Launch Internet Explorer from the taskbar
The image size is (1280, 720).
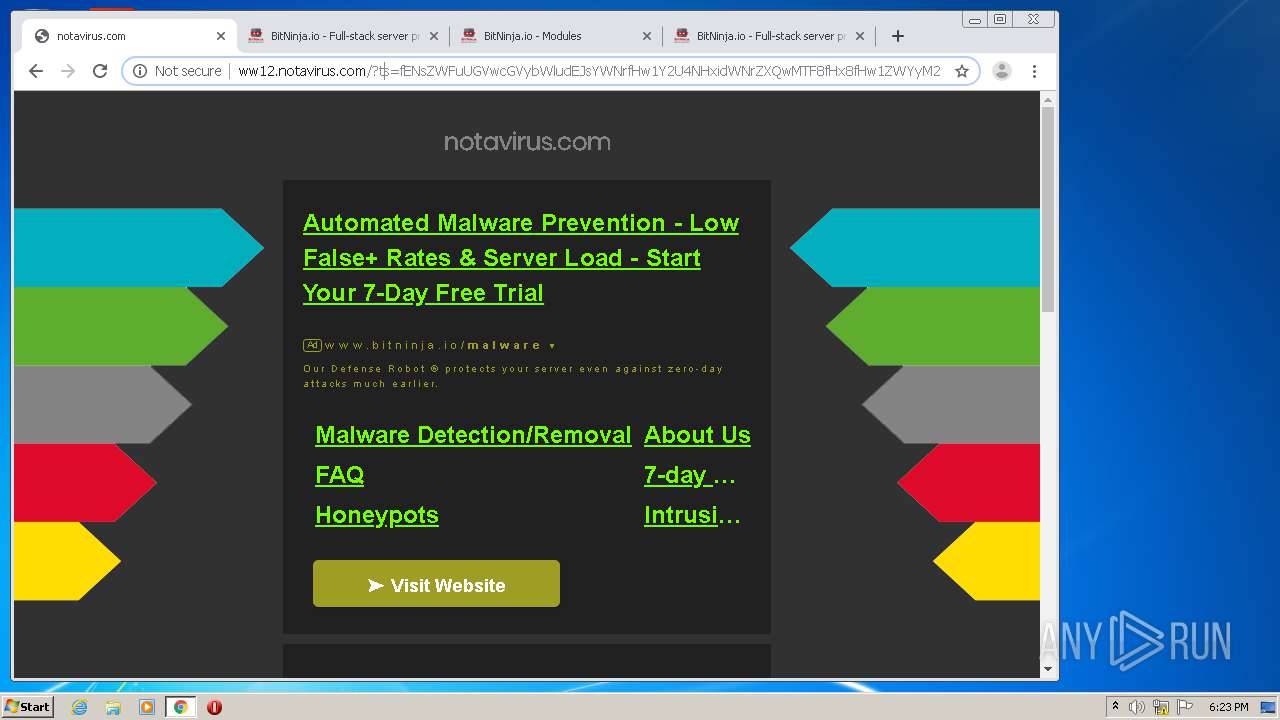tap(80, 707)
